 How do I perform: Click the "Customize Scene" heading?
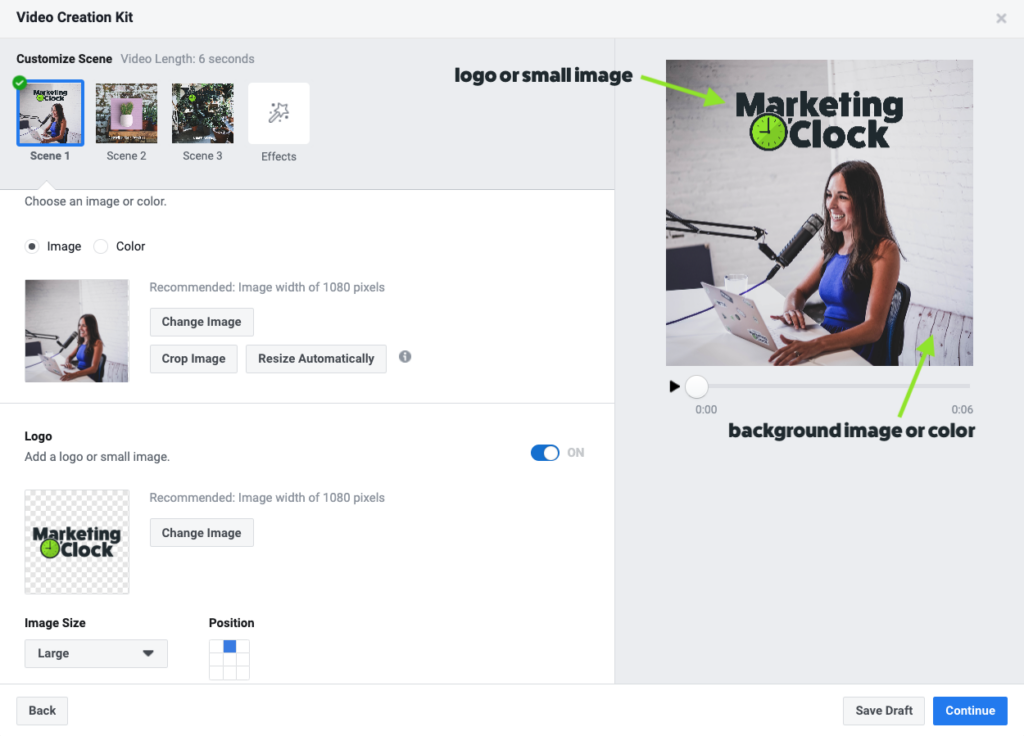click(64, 59)
